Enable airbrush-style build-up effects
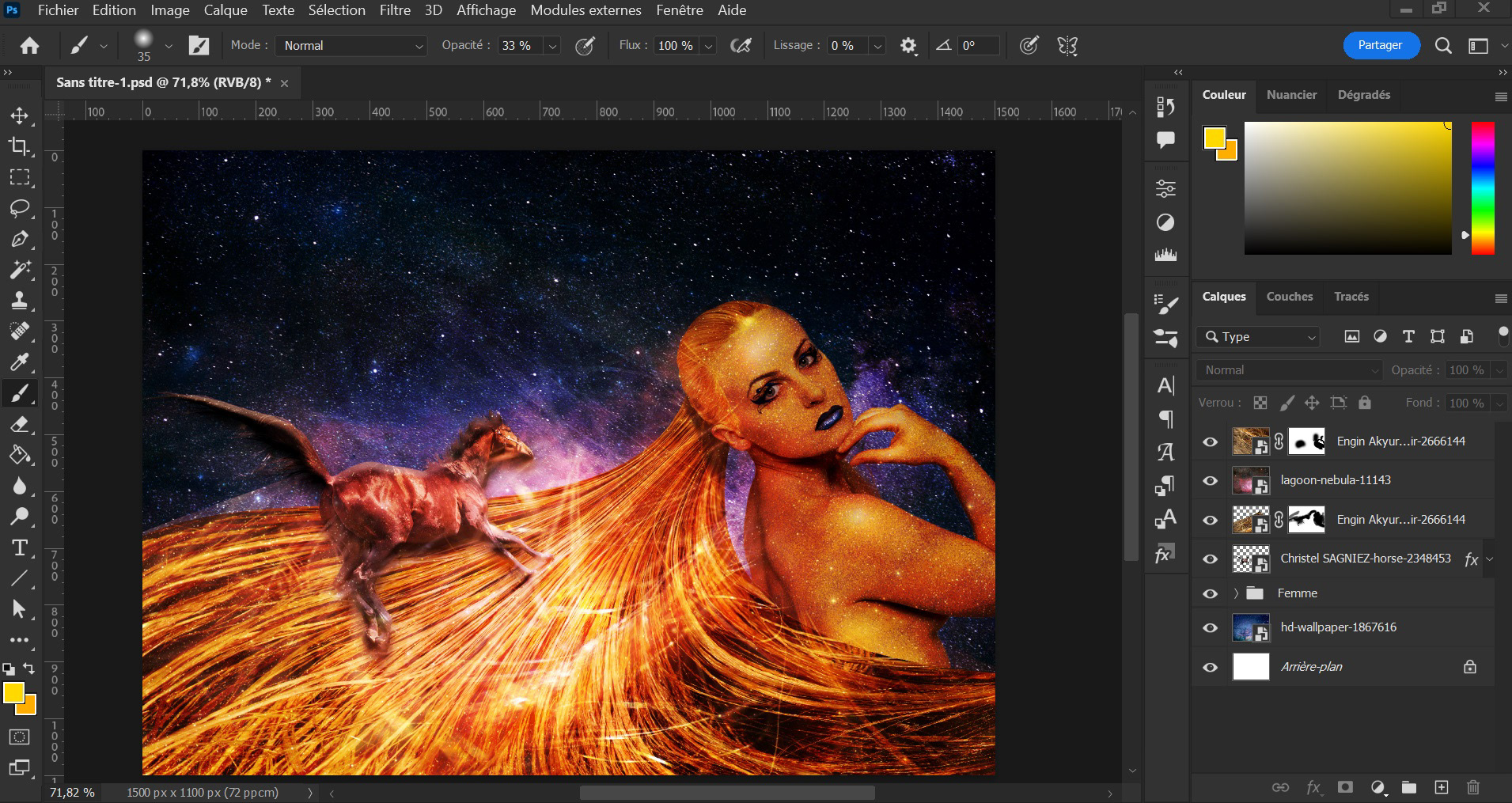 (741, 46)
